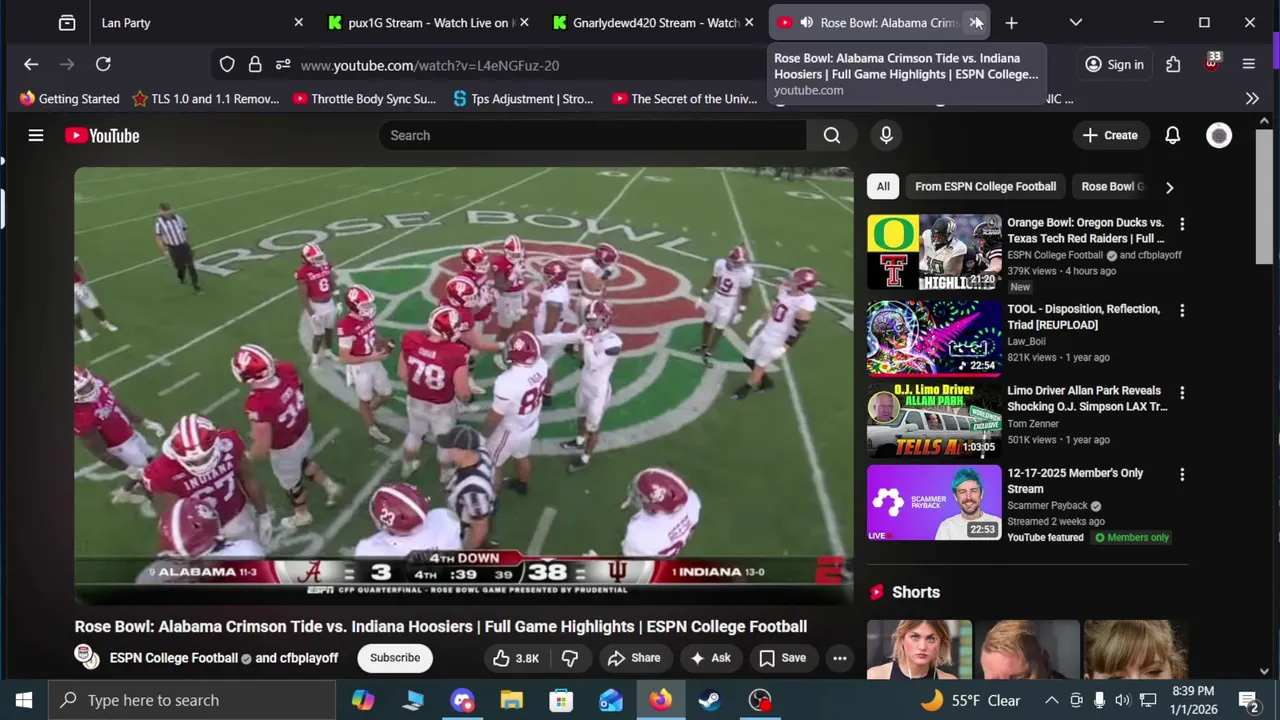Open Steam from the Windows taskbar
1280x720 pixels.
click(710, 700)
